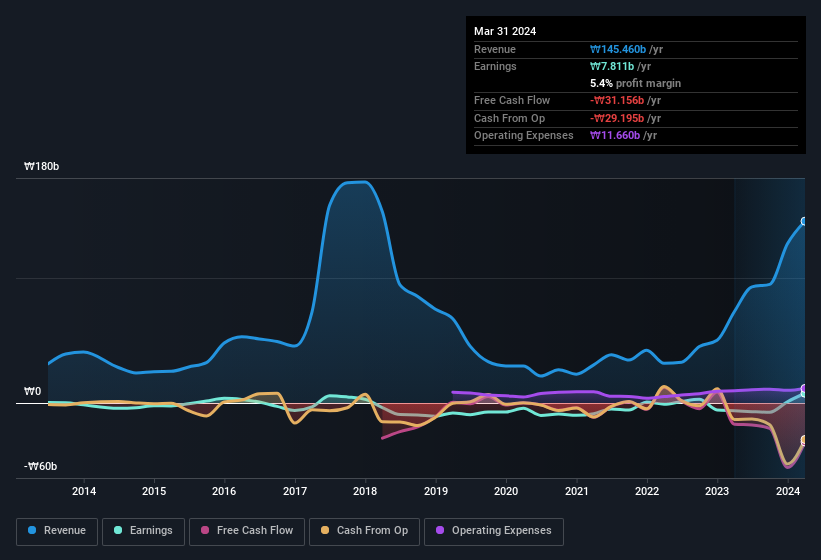Click the Revenue end-point marker on chart
The width and height of the screenshot is (821, 560).
[x=804, y=221]
